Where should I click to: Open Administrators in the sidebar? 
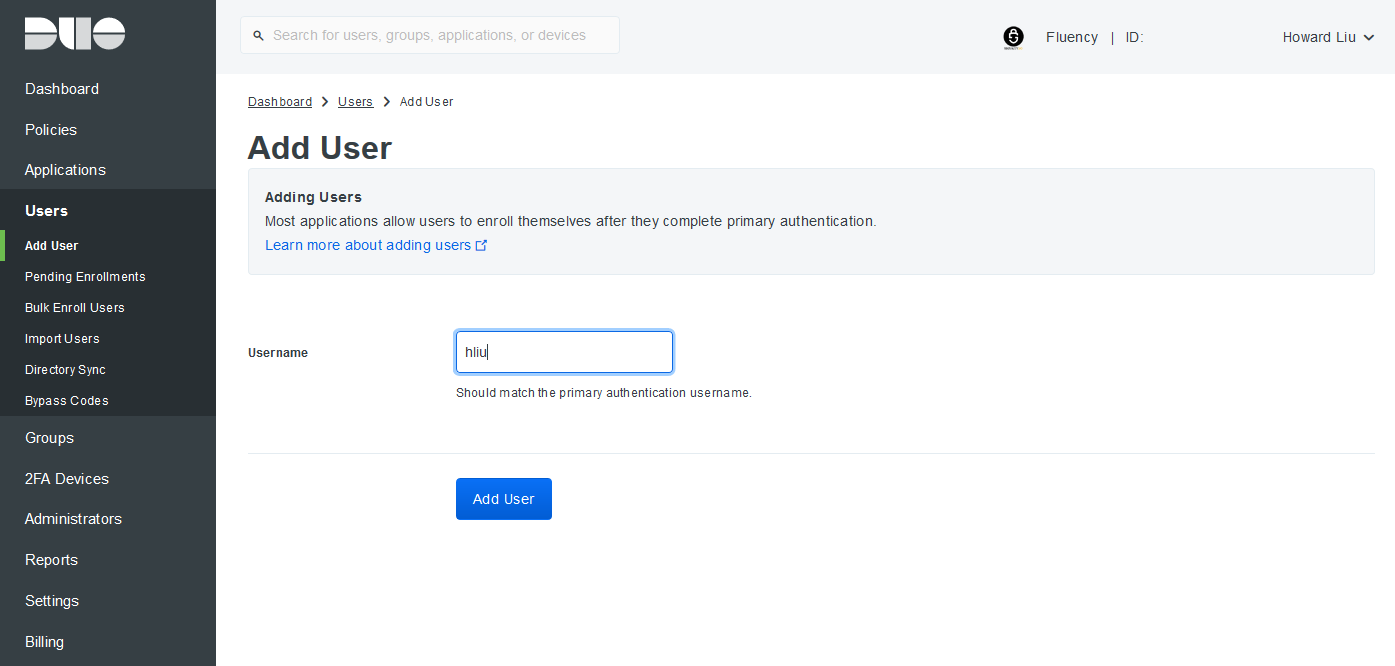tap(73, 519)
